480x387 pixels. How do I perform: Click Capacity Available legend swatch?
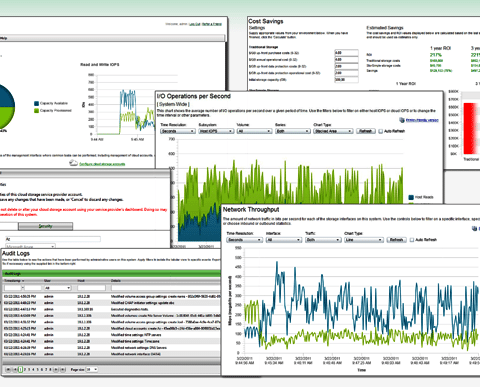point(36,103)
